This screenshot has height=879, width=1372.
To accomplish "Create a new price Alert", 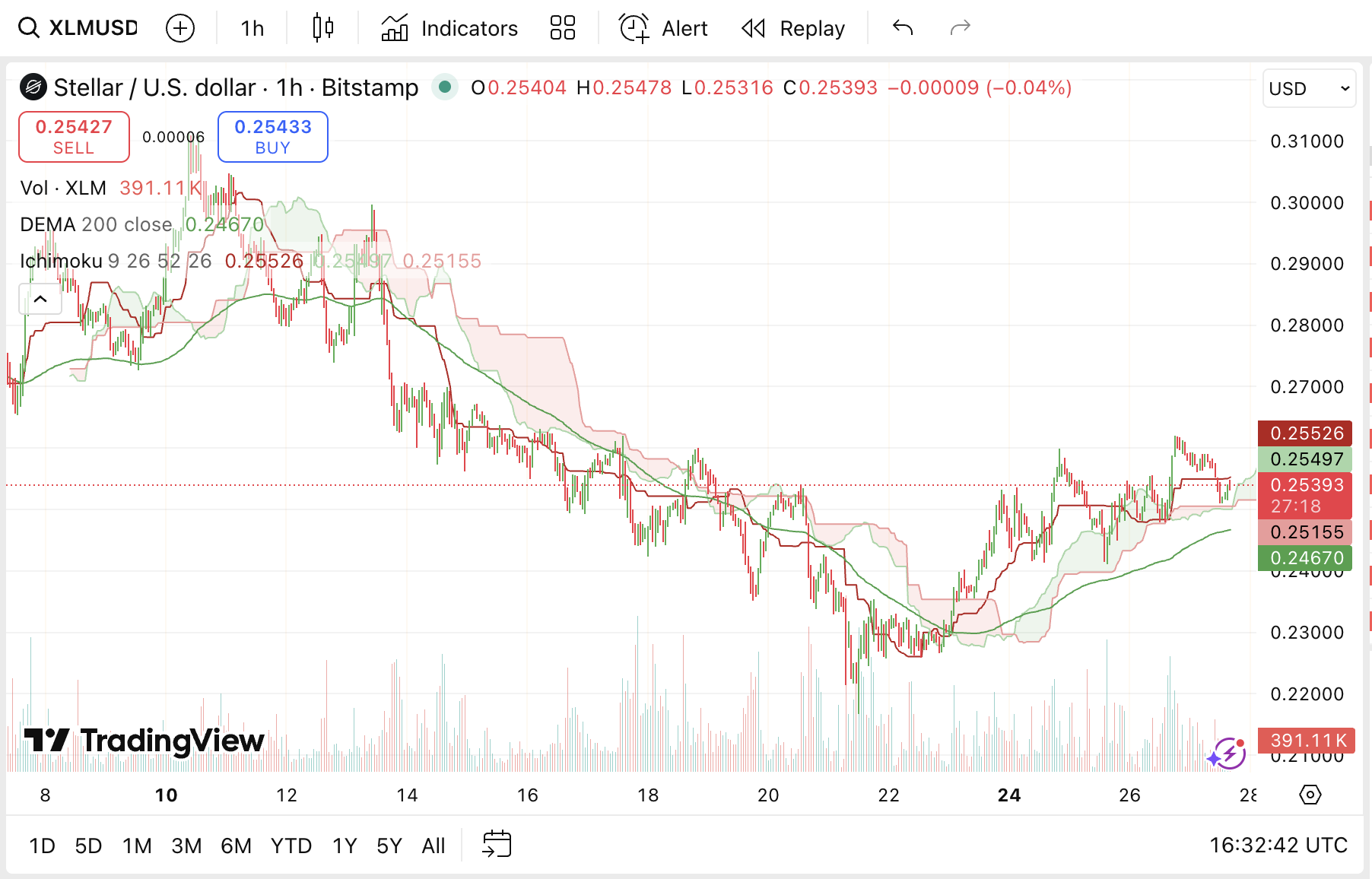I will coord(663,28).
